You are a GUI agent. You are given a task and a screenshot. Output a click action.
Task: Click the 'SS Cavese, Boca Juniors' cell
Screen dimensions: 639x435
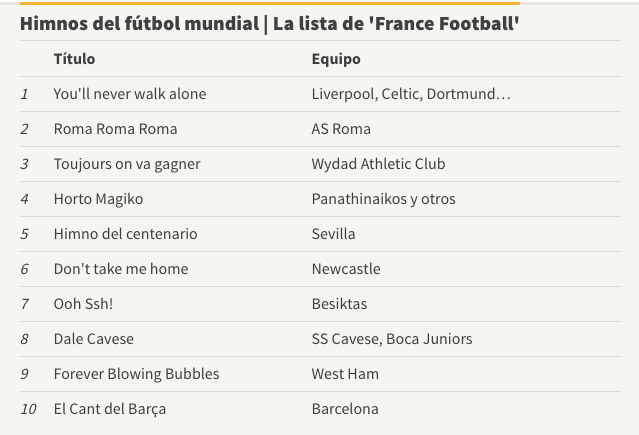click(x=392, y=339)
